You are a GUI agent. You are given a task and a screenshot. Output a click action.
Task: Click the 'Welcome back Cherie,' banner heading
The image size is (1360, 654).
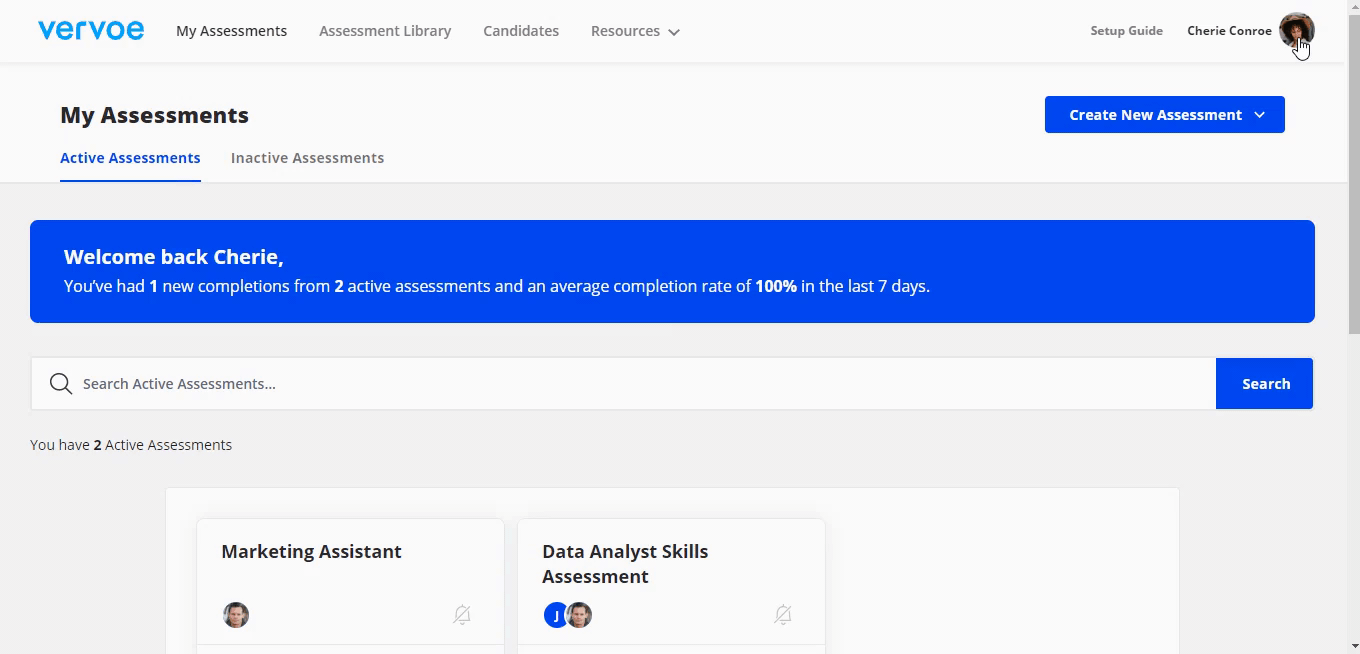tap(174, 257)
